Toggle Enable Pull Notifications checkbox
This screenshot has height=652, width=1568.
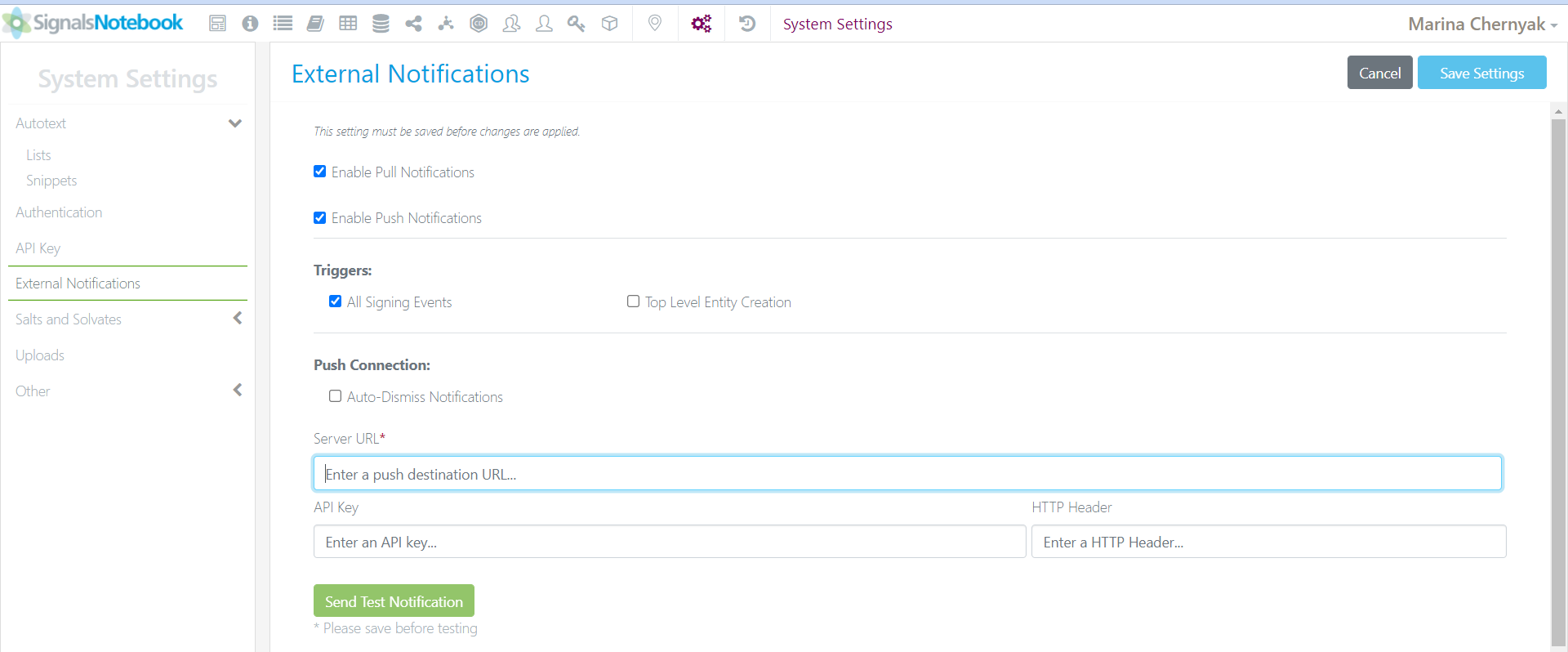pos(320,172)
